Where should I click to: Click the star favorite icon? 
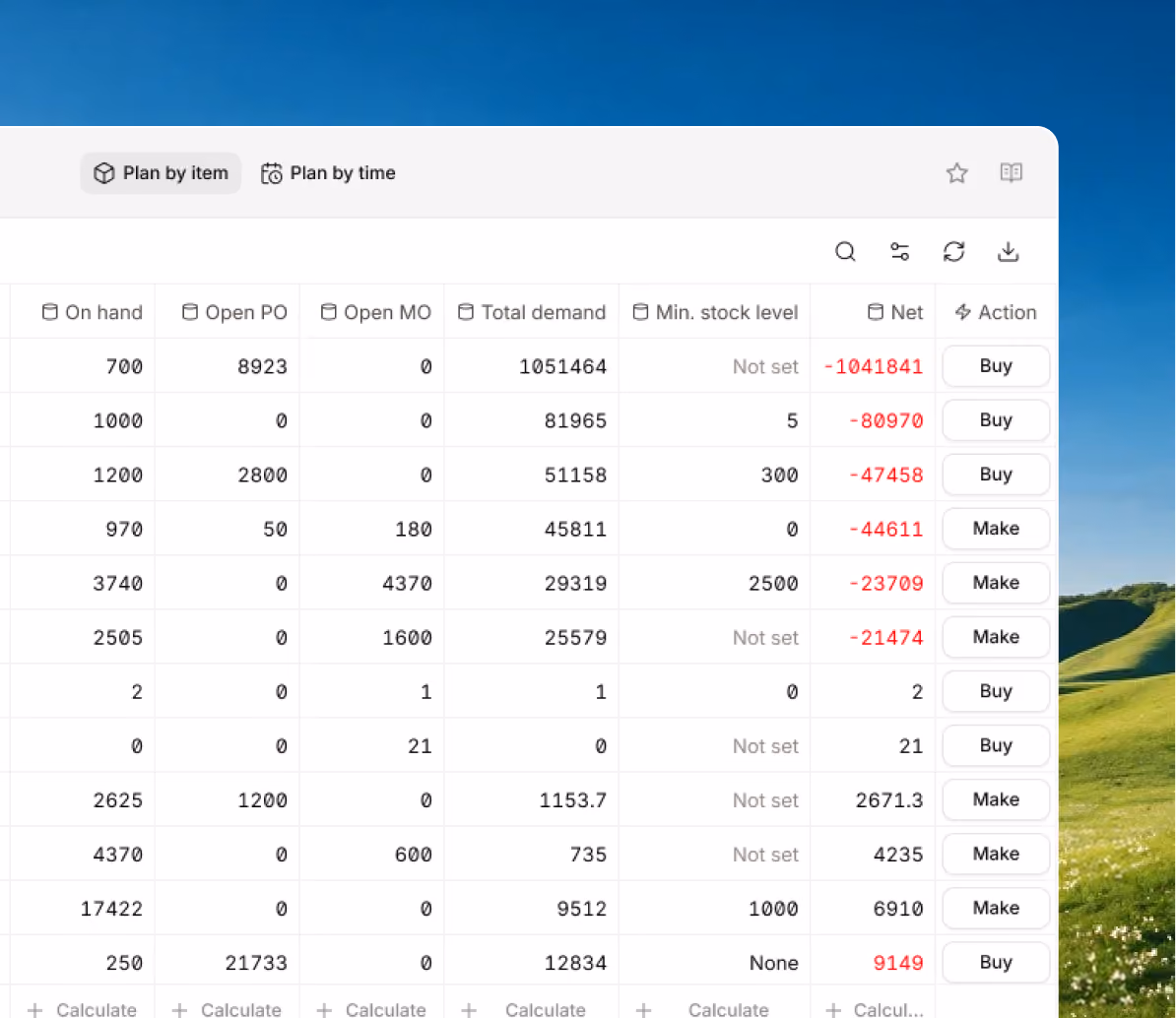[956, 173]
